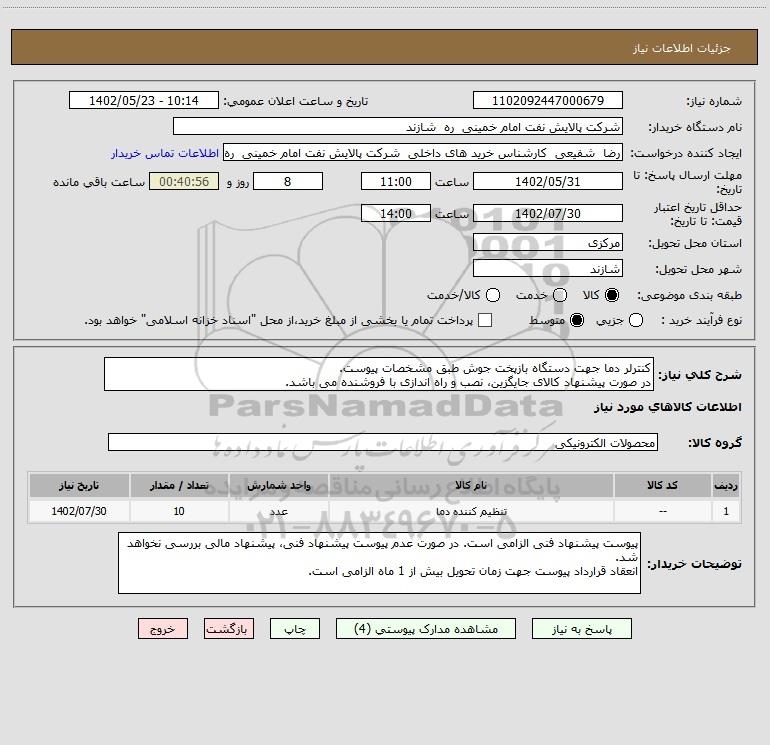The height and width of the screenshot is (745, 770).
Task: Click the request creator field رضا شفیعی
Action: pos(423,153)
